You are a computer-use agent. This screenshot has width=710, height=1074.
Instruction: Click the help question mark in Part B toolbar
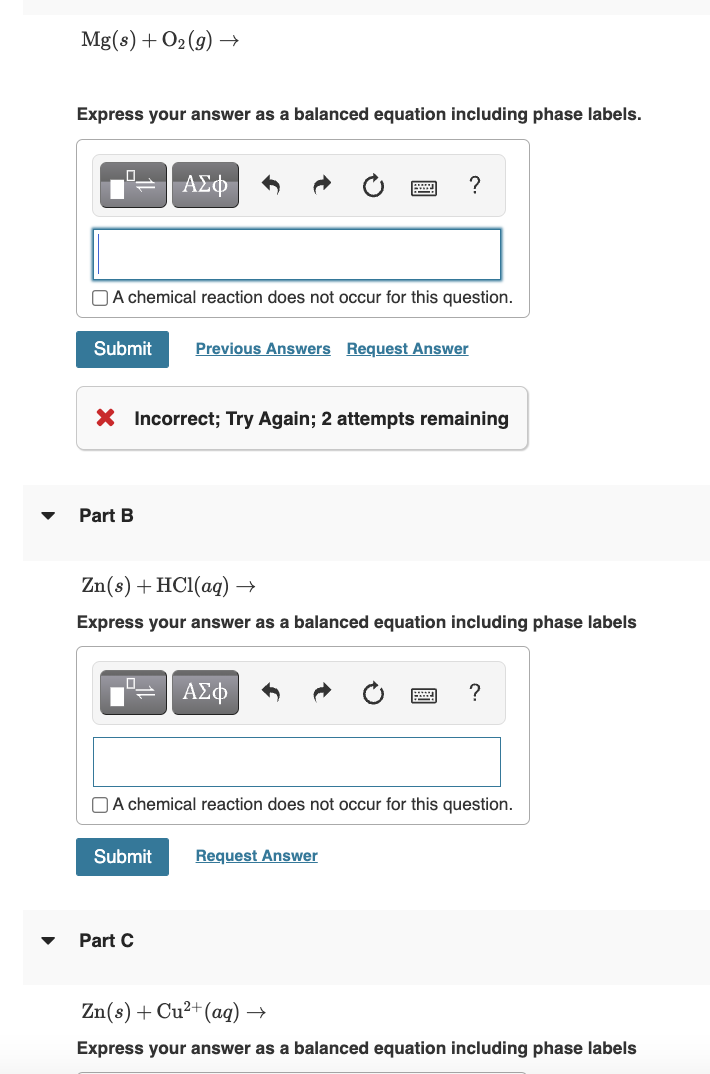coord(474,692)
